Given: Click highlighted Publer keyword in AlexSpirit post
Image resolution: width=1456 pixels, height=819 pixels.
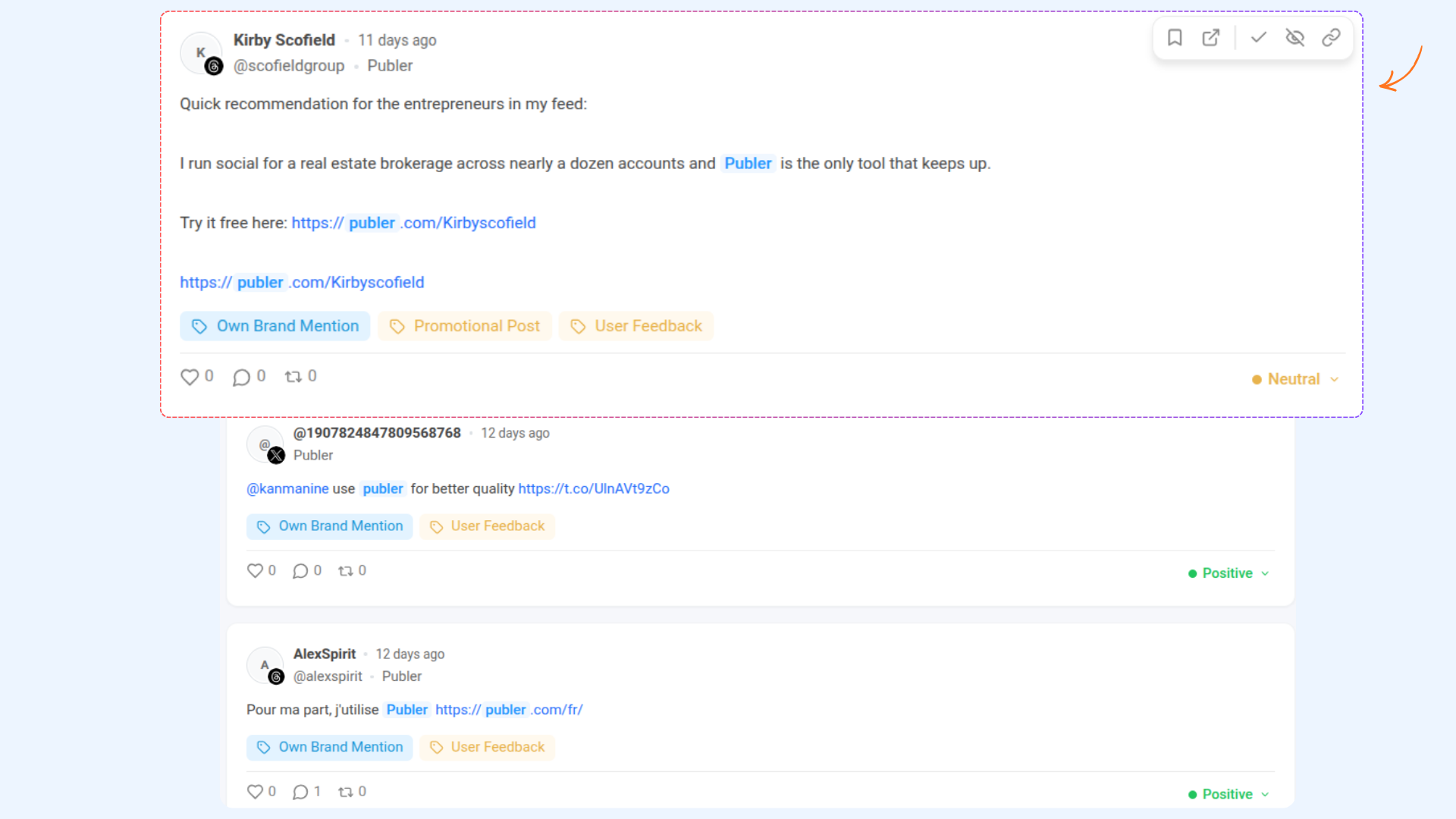Looking at the screenshot, I should tap(407, 710).
